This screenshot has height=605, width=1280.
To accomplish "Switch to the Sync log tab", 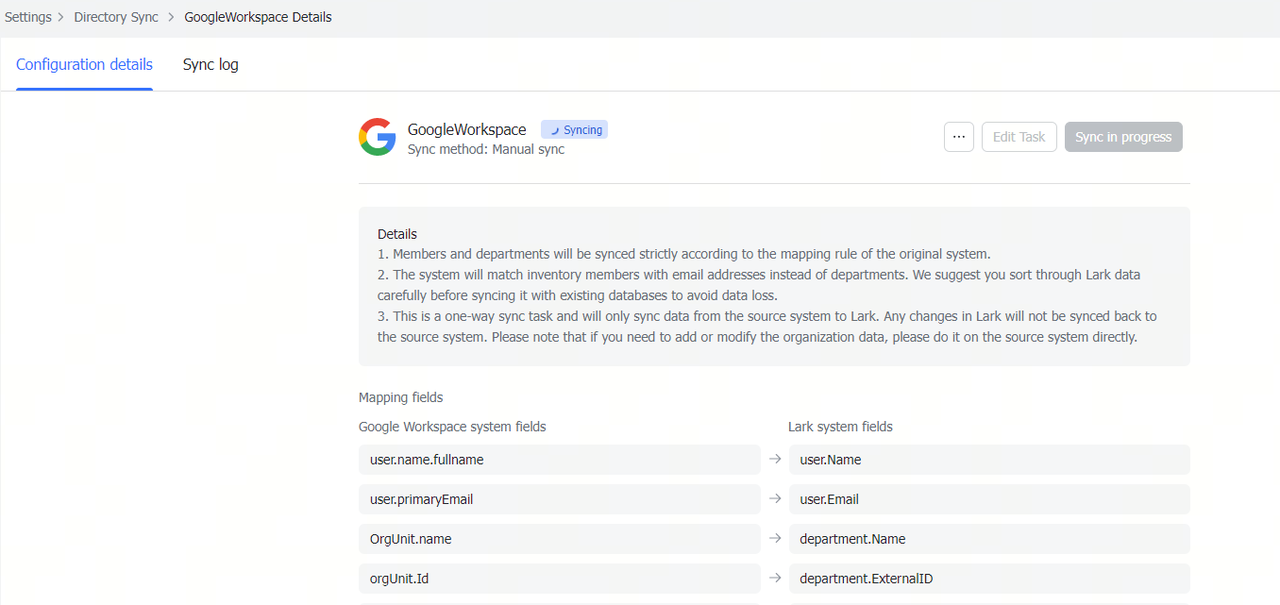I will coord(210,64).
